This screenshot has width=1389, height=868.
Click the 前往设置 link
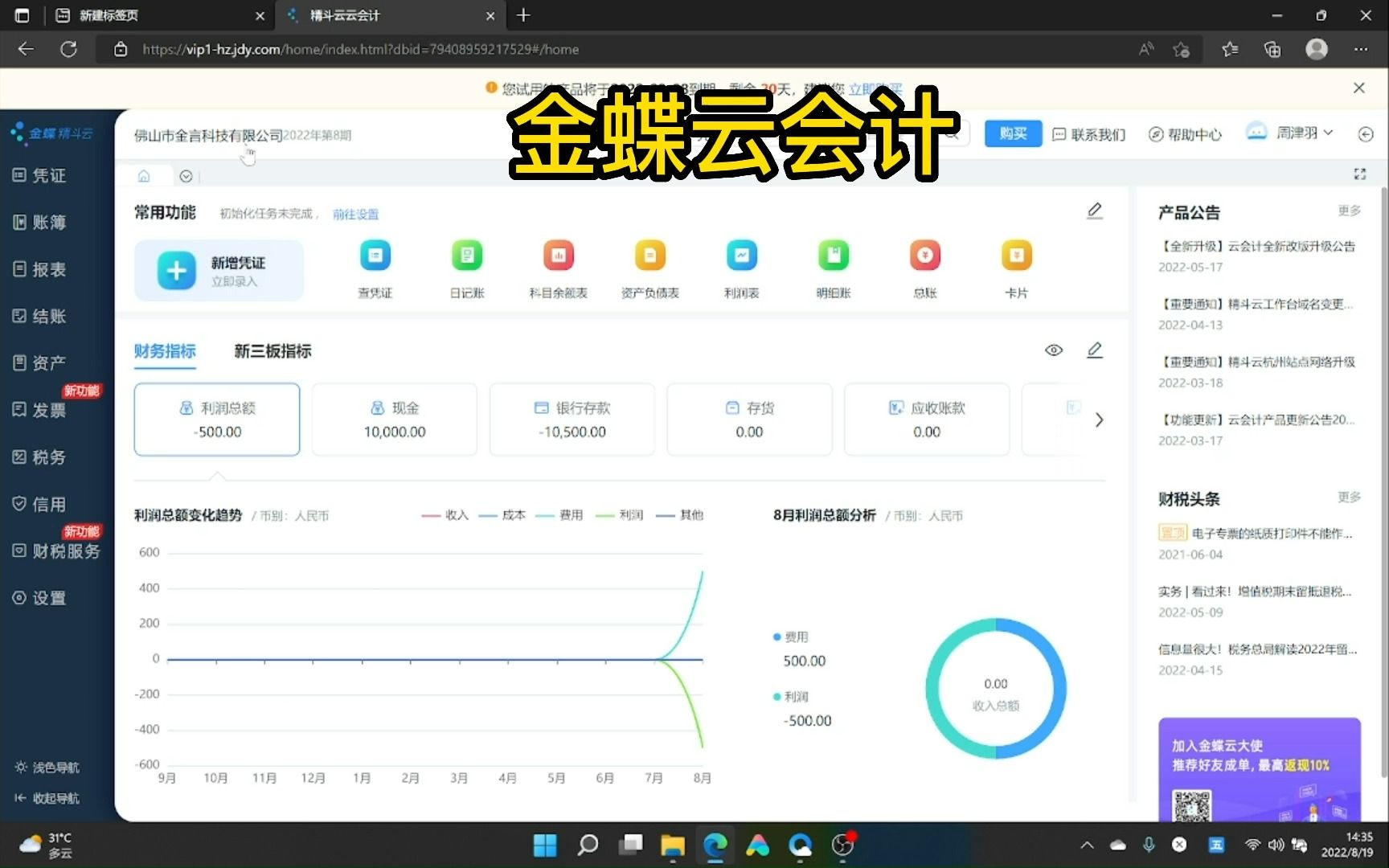[355, 214]
